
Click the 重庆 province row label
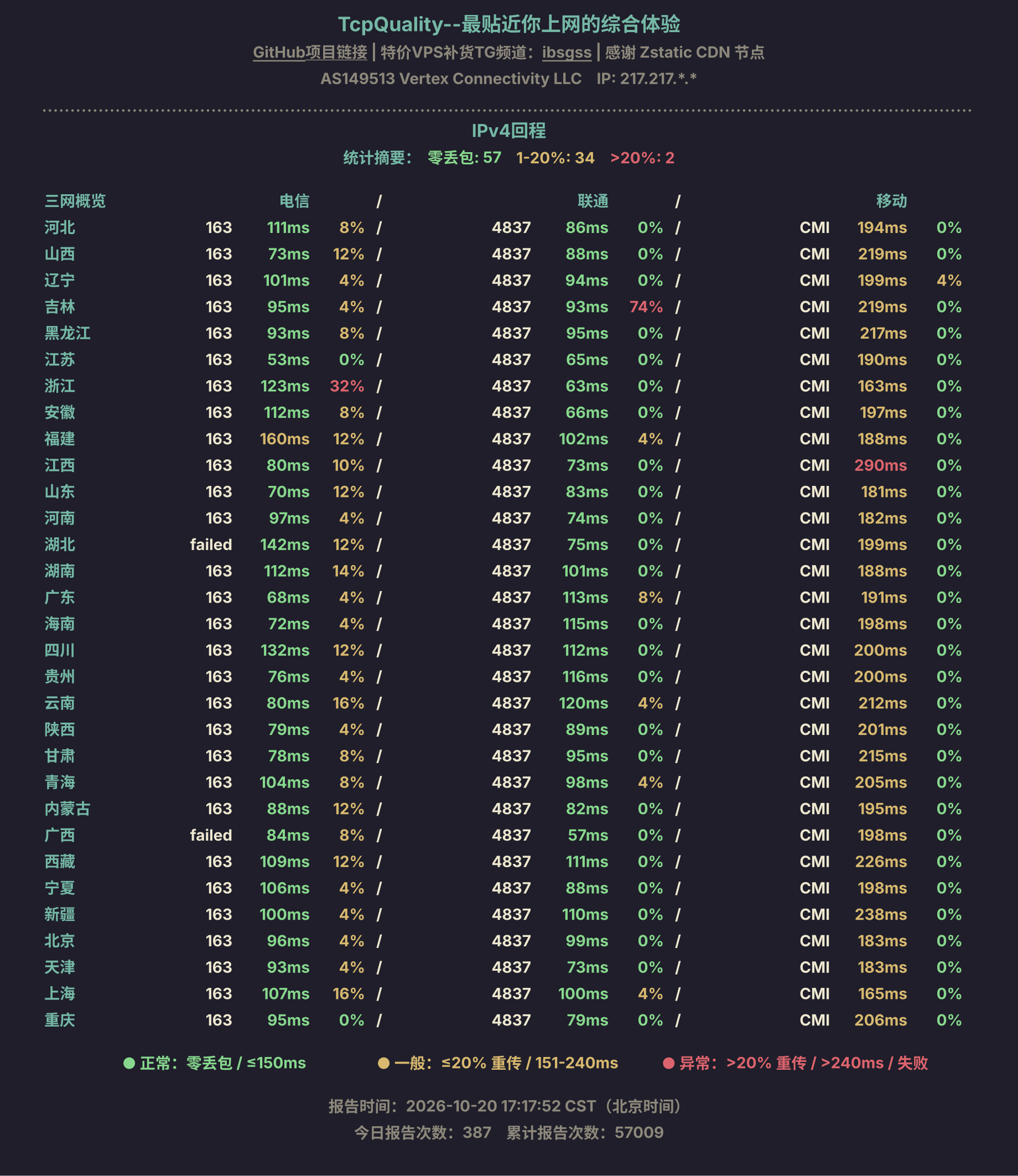click(60, 1020)
